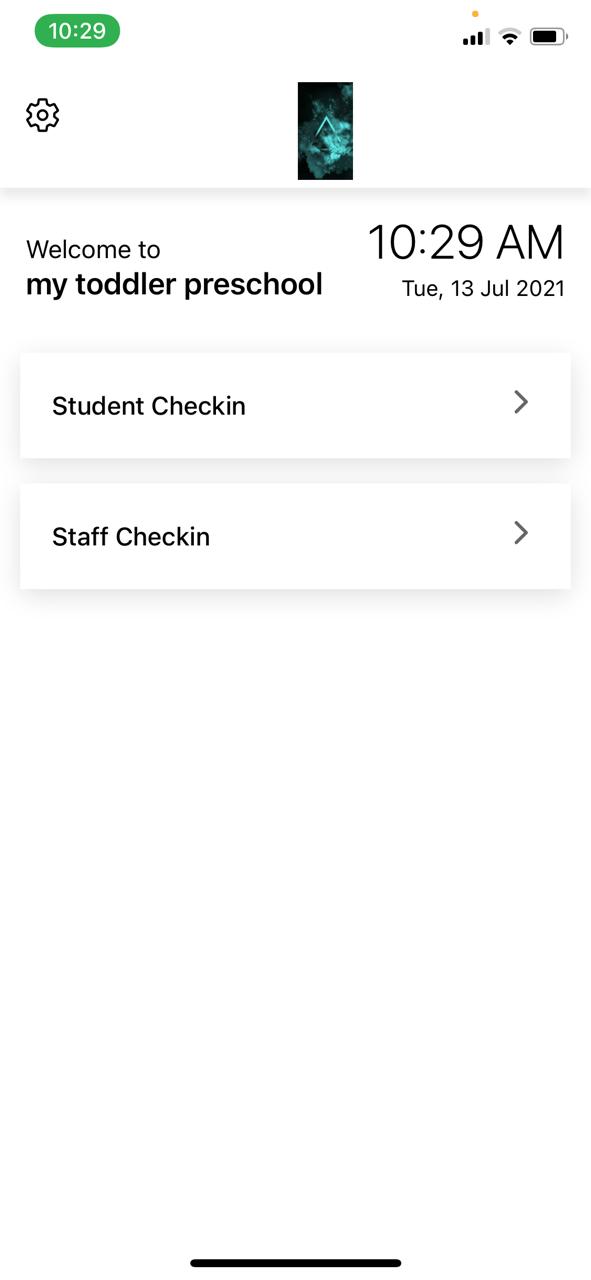591x1280 pixels.
Task: Tap the large 10:29 AM clock
Action: [466, 243]
